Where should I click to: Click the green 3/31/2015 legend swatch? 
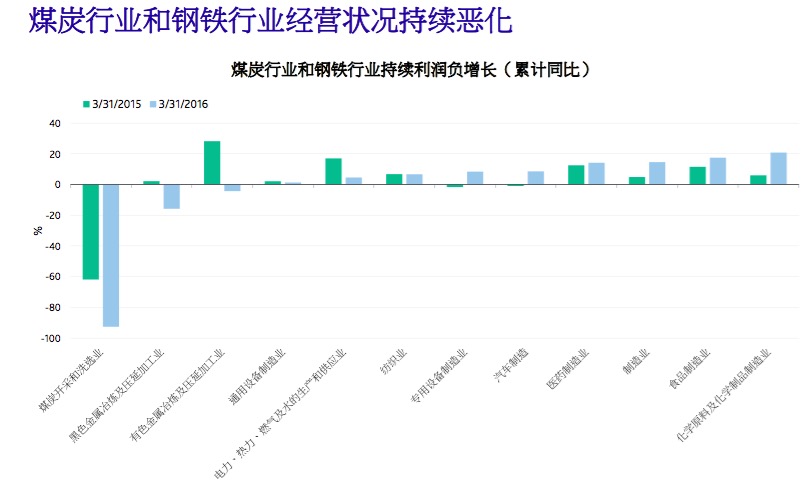[86, 103]
